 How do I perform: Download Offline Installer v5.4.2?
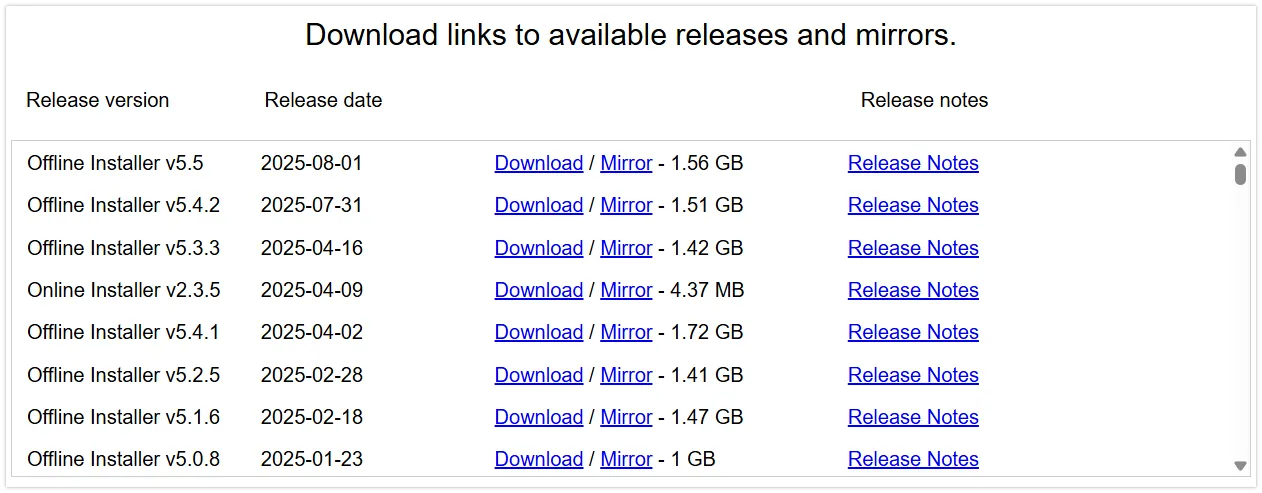[x=538, y=205]
